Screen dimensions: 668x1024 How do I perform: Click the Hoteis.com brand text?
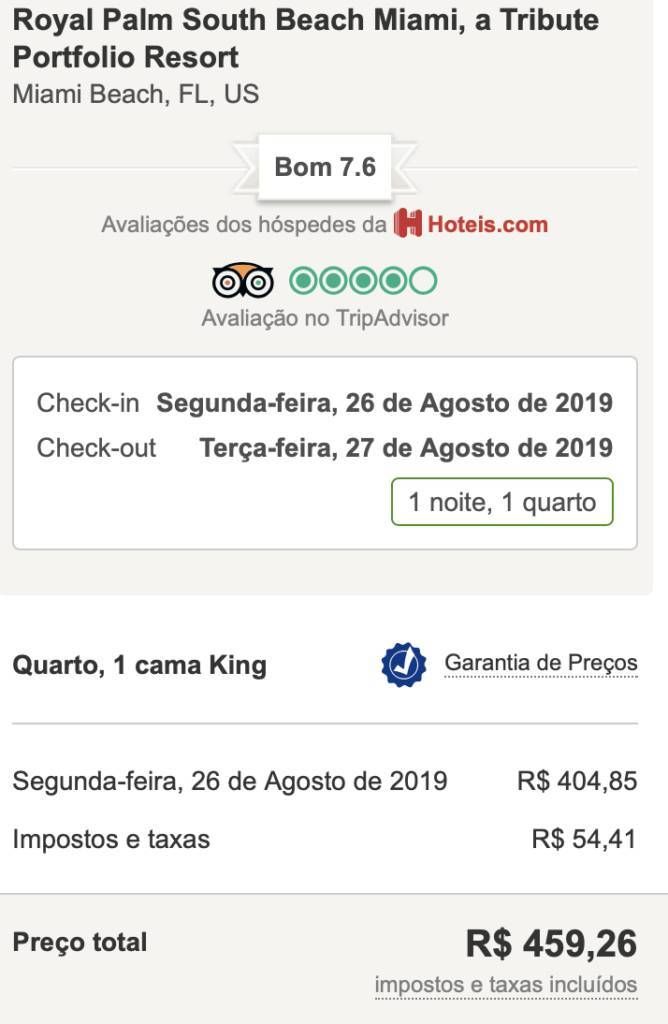point(488,224)
